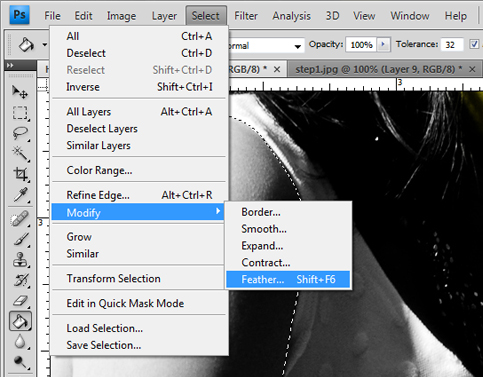Open the Window menu
Image resolution: width=483 pixels, height=377 pixels.
tap(410, 16)
